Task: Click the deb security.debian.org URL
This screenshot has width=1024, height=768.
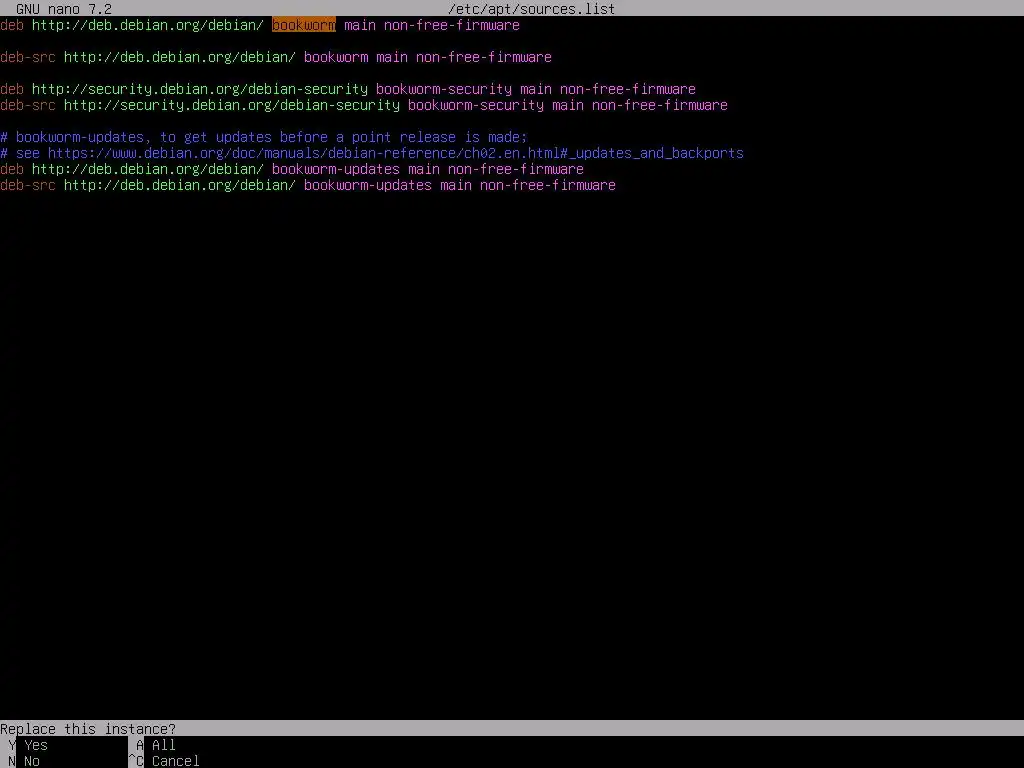Action: [x=200, y=89]
